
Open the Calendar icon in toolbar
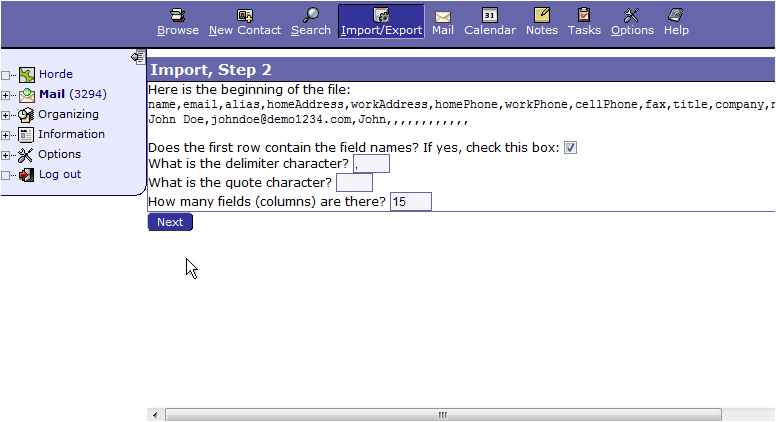(x=490, y=15)
